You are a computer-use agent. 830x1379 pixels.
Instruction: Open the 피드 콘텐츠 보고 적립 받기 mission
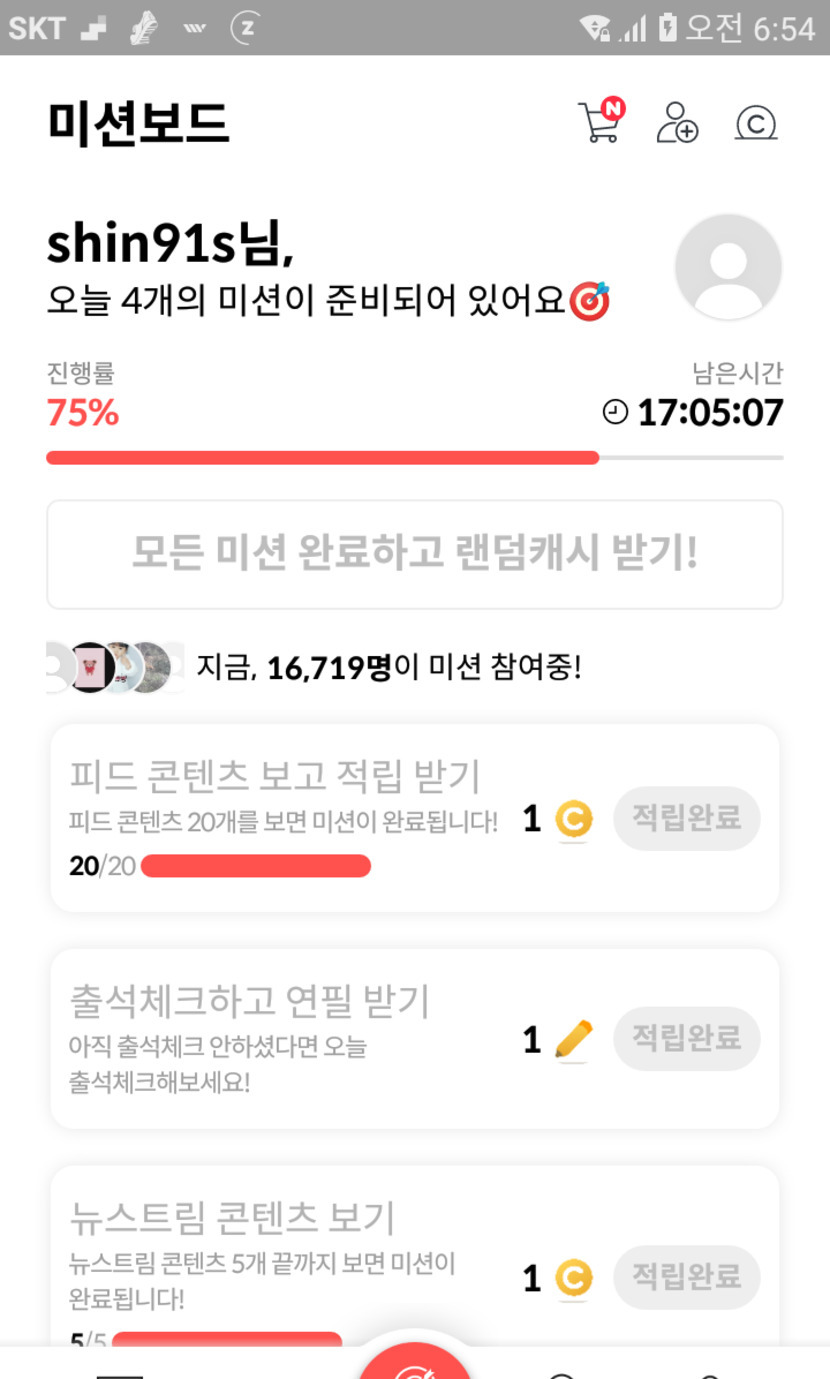(276, 776)
